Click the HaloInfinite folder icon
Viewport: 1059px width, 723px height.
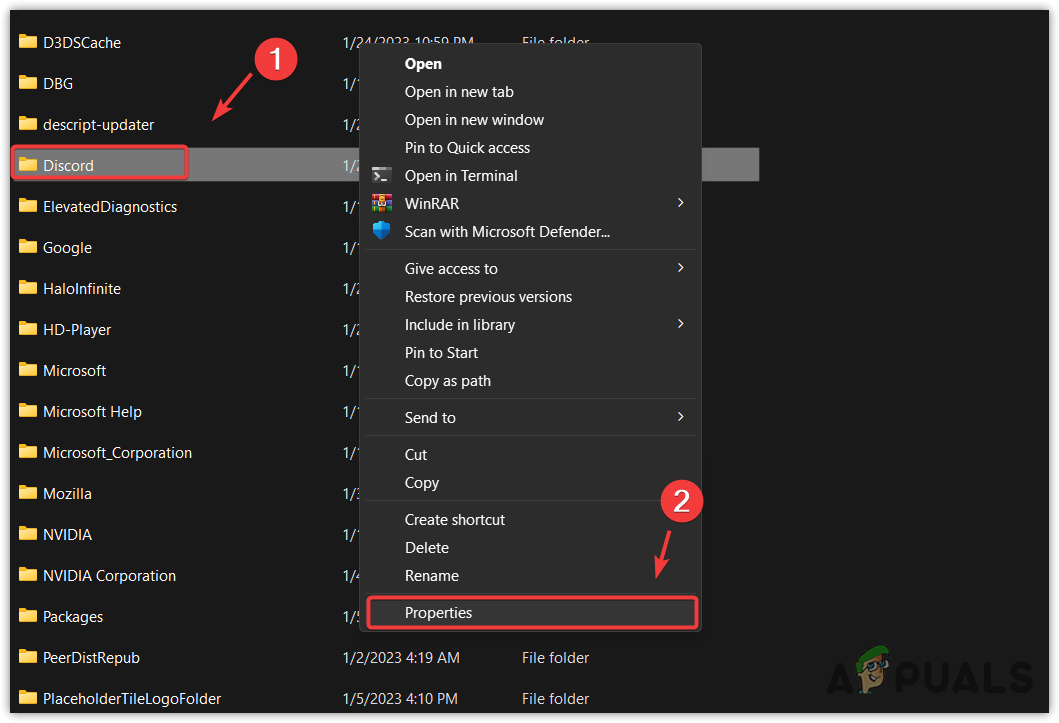[27, 288]
